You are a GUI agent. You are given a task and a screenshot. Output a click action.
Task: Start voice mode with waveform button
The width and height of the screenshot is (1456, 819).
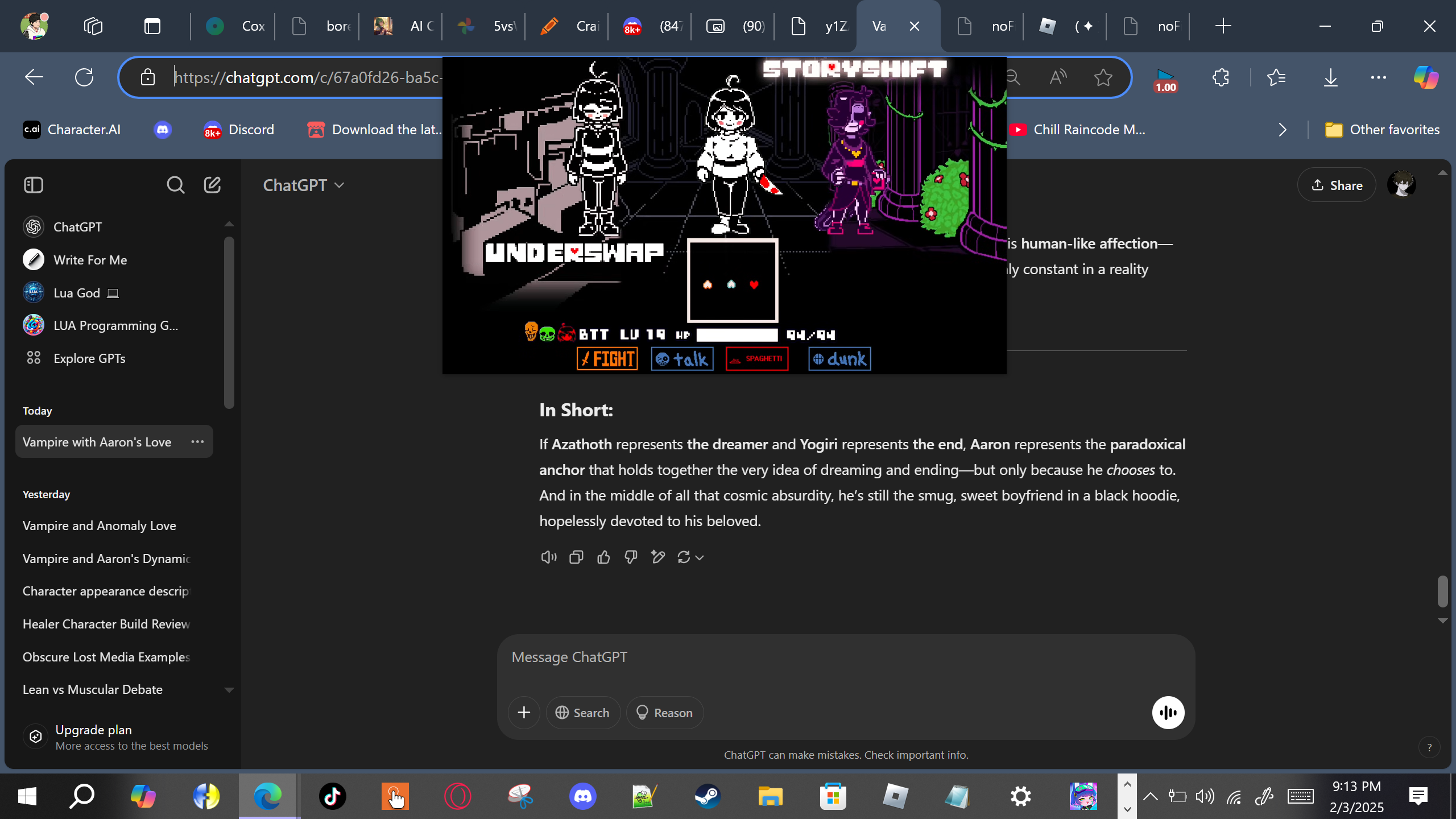[x=1168, y=713]
